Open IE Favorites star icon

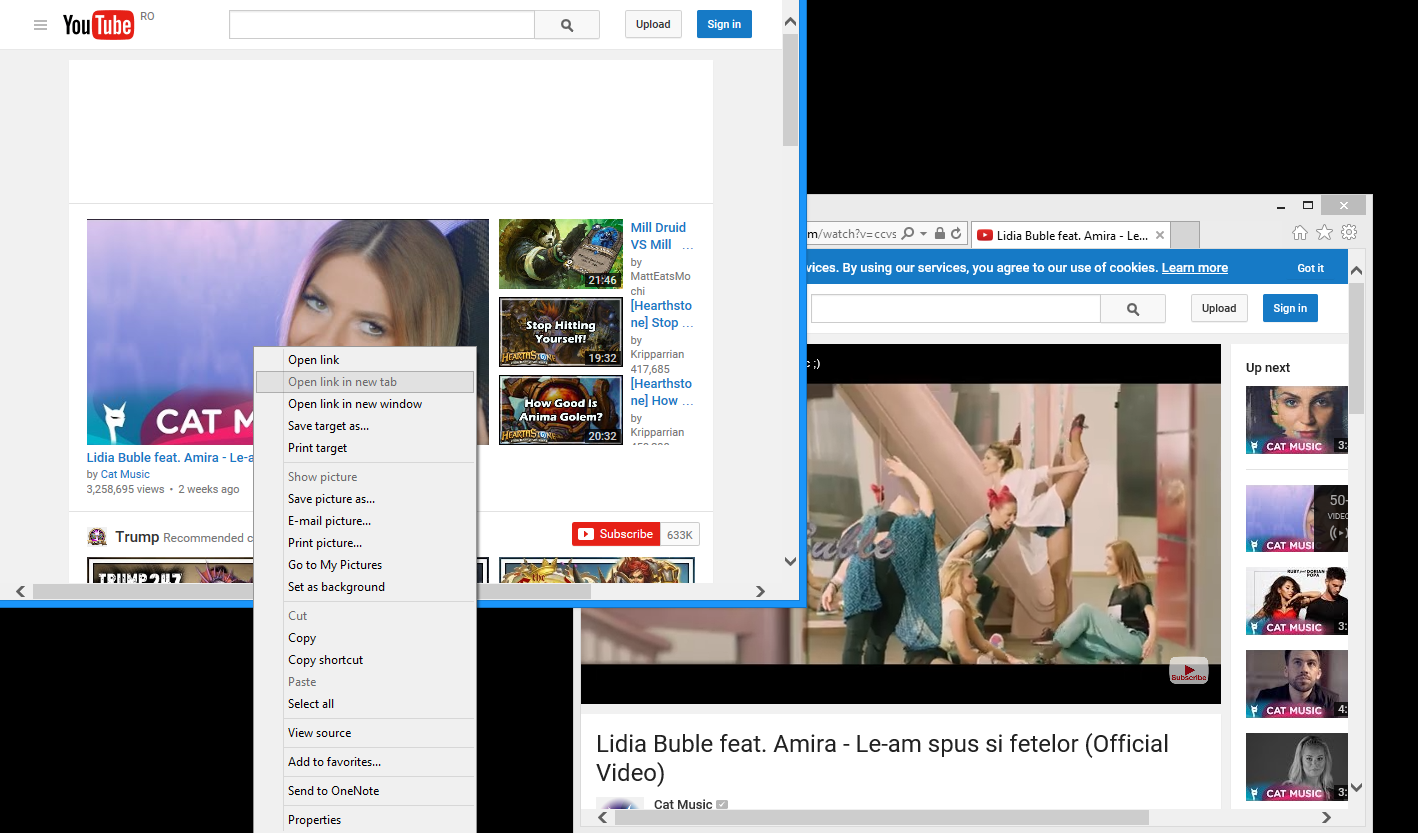1324,233
